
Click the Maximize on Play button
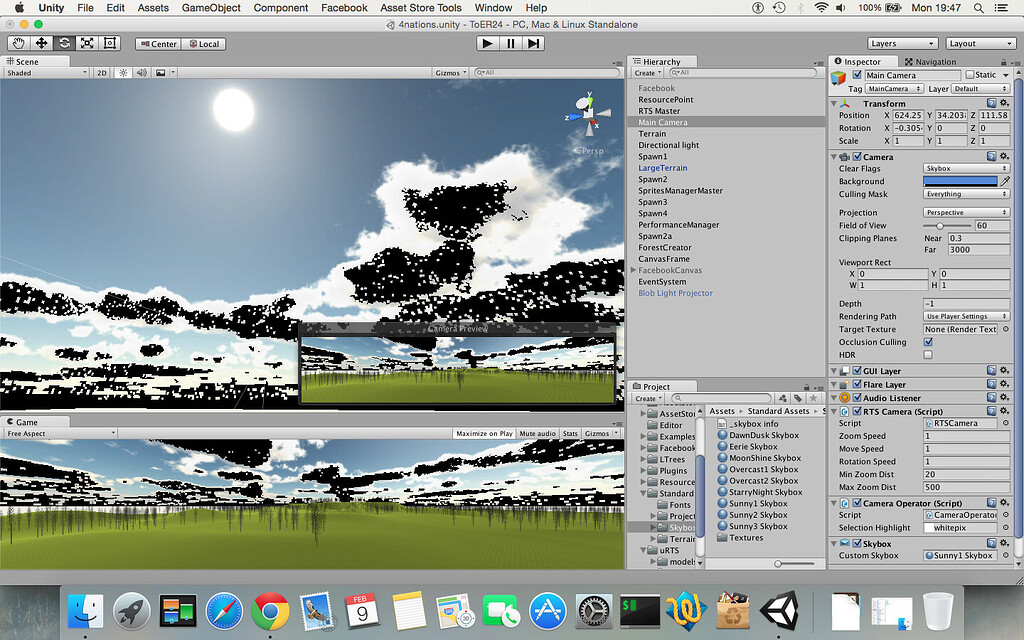[483, 433]
